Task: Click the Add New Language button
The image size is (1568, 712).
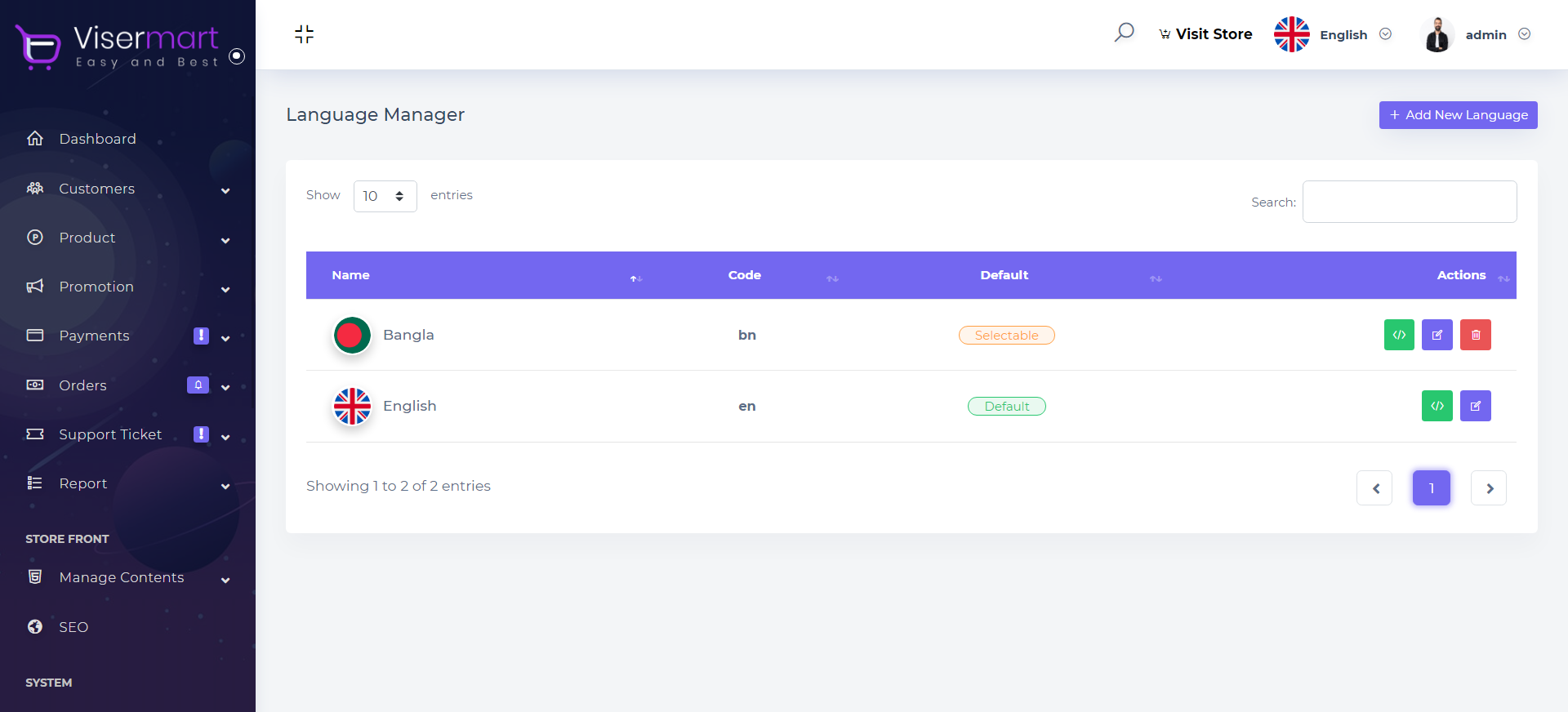Action: pyautogui.click(x=1458, y=115)
